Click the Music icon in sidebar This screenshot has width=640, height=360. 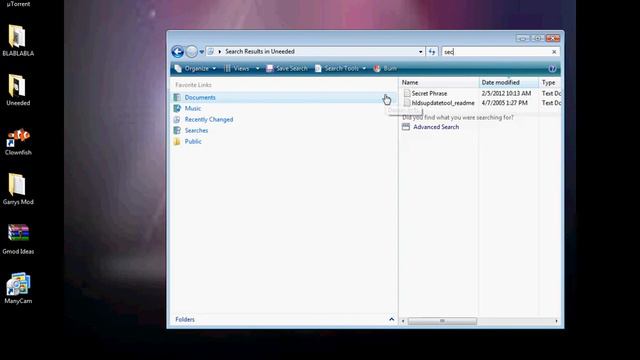pos(177,108)
